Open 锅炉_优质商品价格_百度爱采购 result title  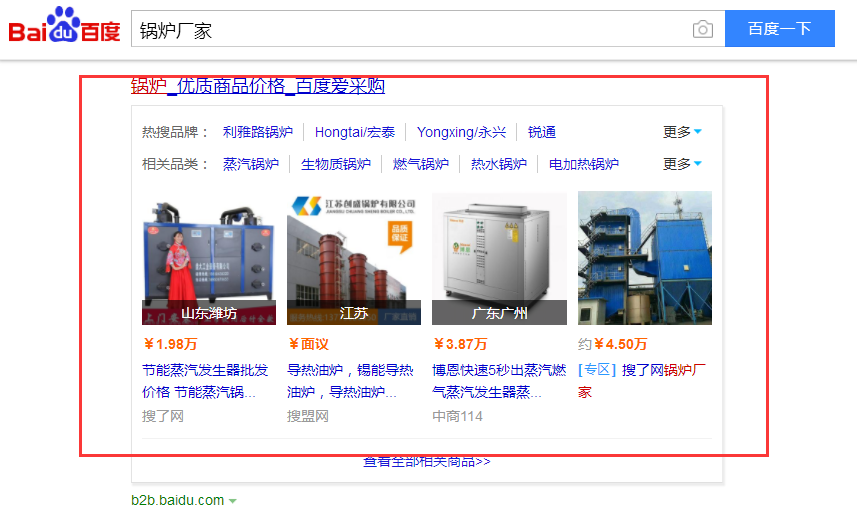point(258,86)
